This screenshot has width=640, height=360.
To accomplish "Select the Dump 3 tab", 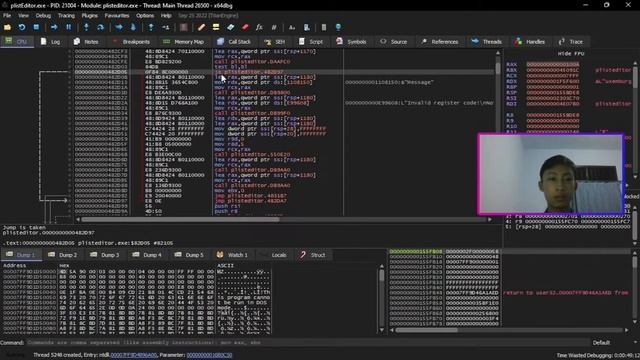I will coord(105,255).
